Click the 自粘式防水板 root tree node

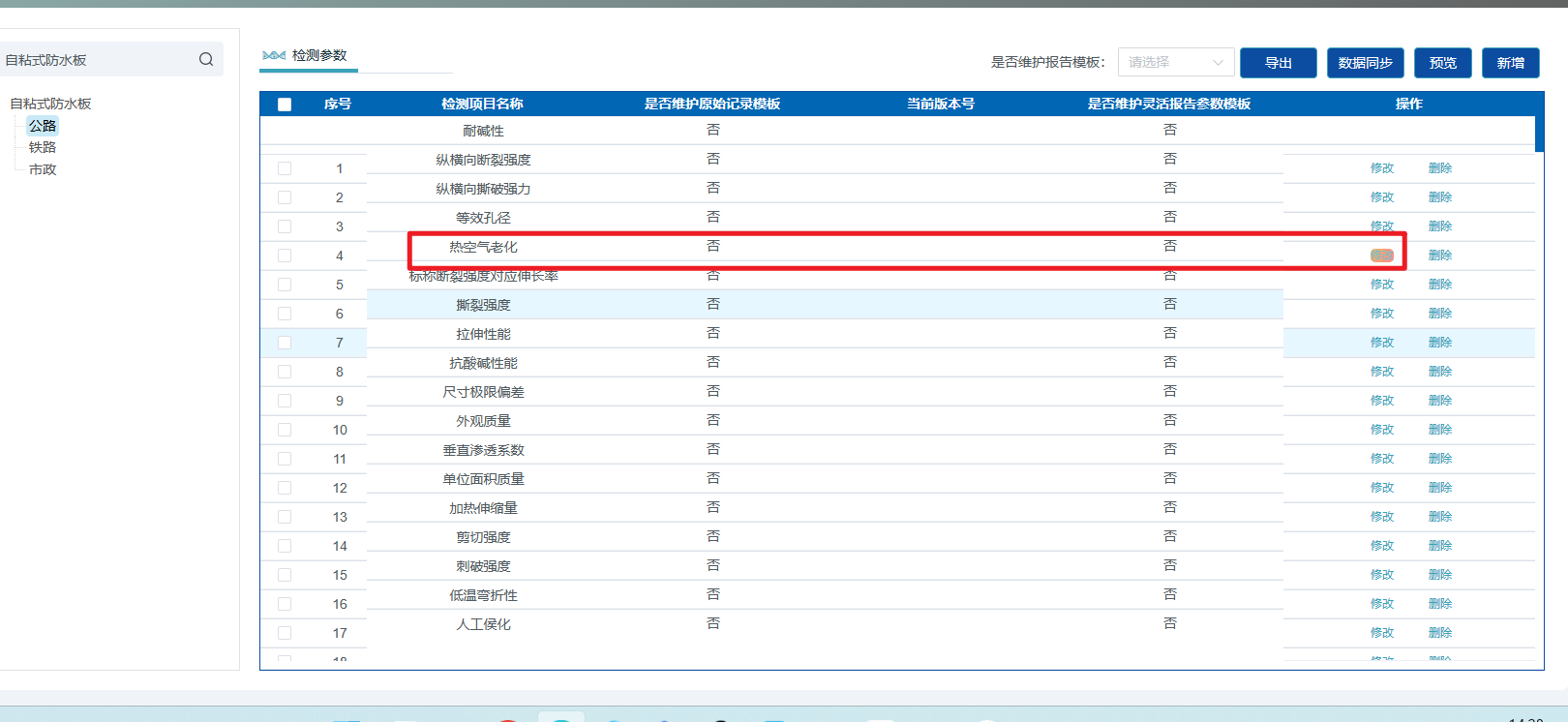50,104
